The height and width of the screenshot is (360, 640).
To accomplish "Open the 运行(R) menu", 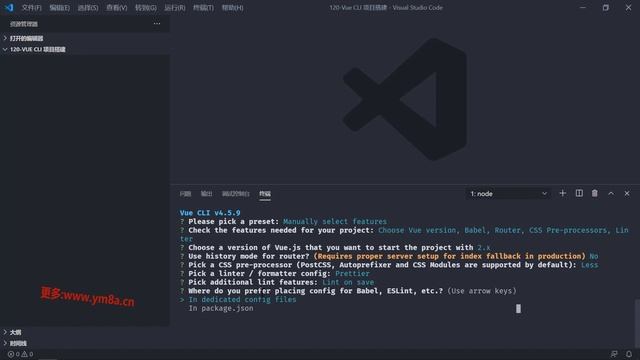I will click(175, 8).
